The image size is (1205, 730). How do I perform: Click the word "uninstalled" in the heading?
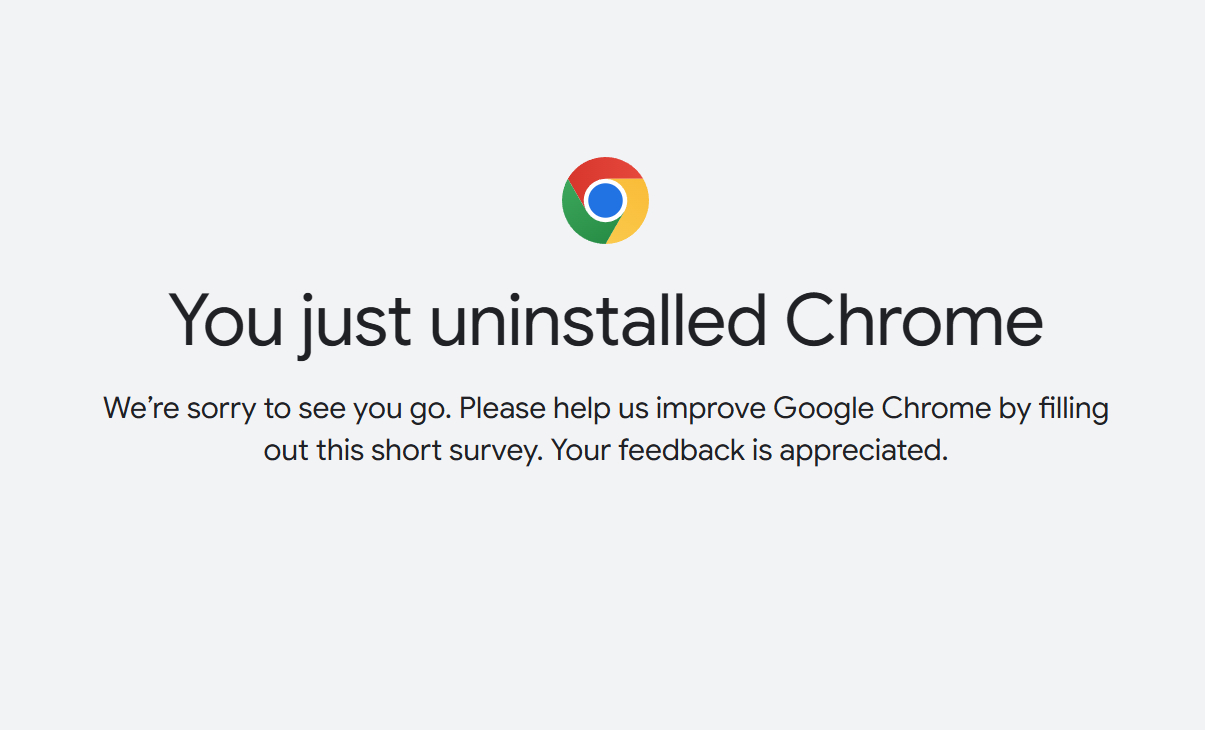tap(598, 320)
